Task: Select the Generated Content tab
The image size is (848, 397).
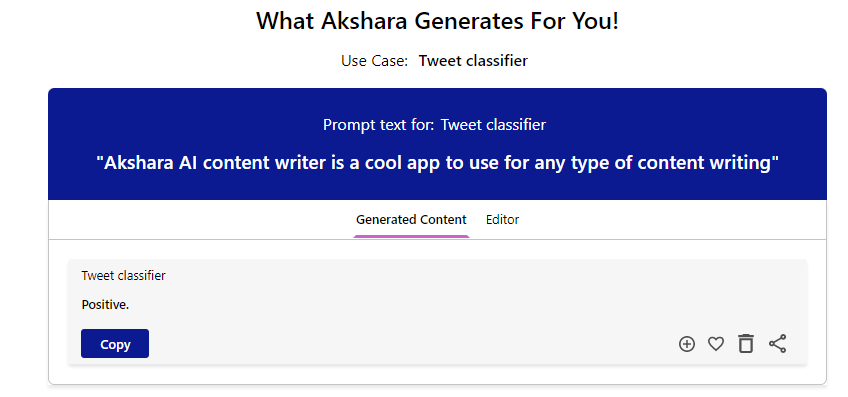Action: click(411, 220)
